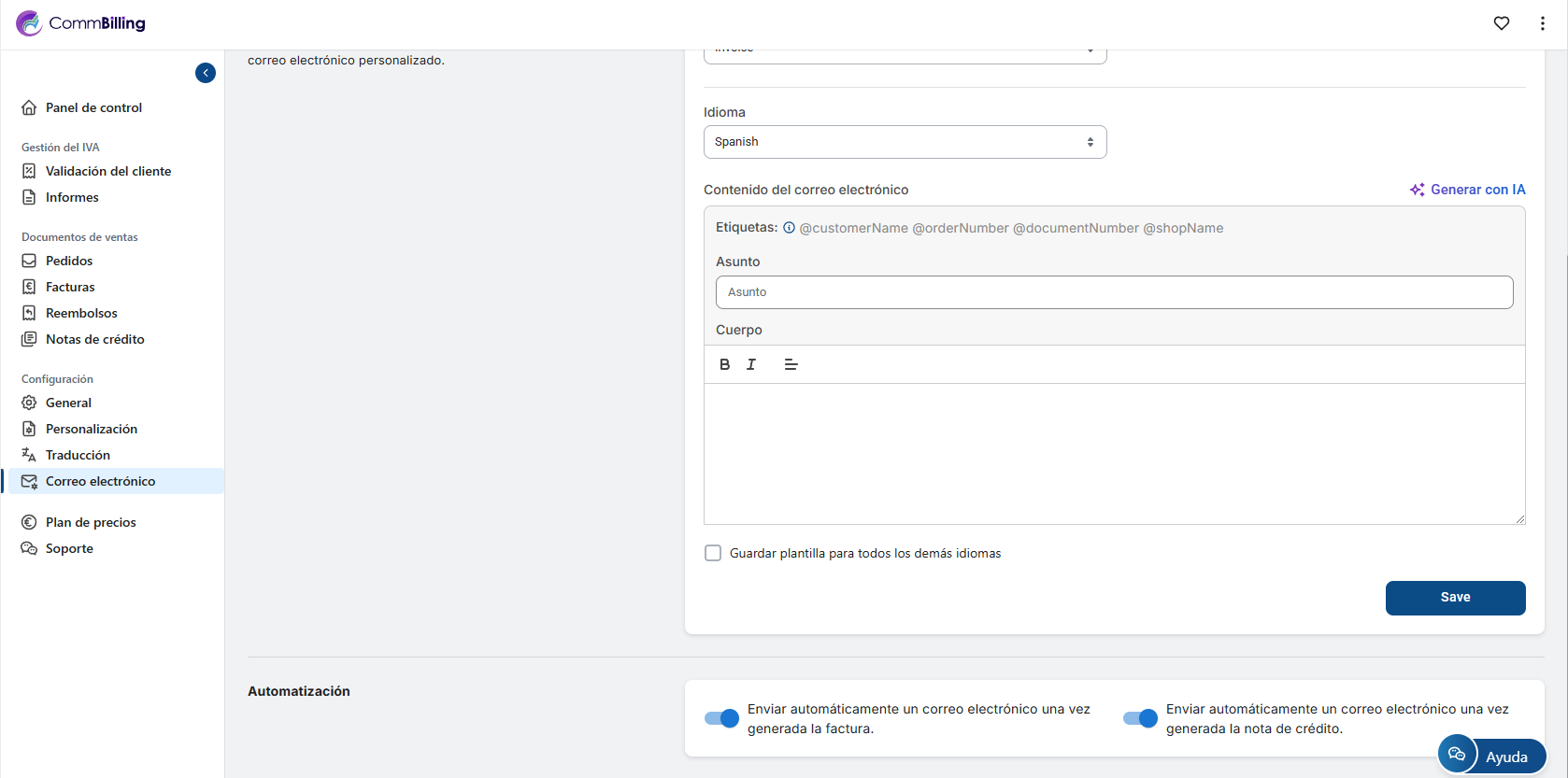The image size is (1568, 778).
Task: Click the heart favorite icon
Action: click(1501, 23)
